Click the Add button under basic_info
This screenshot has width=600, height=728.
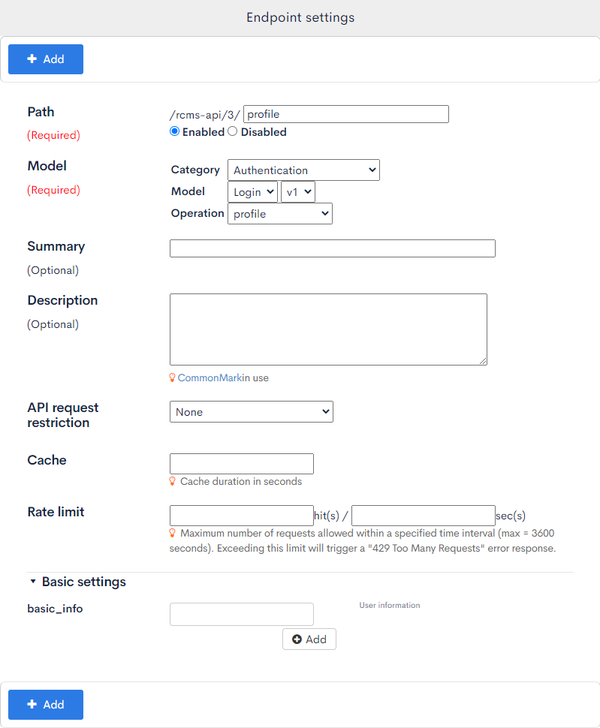[x=309, y=639]
